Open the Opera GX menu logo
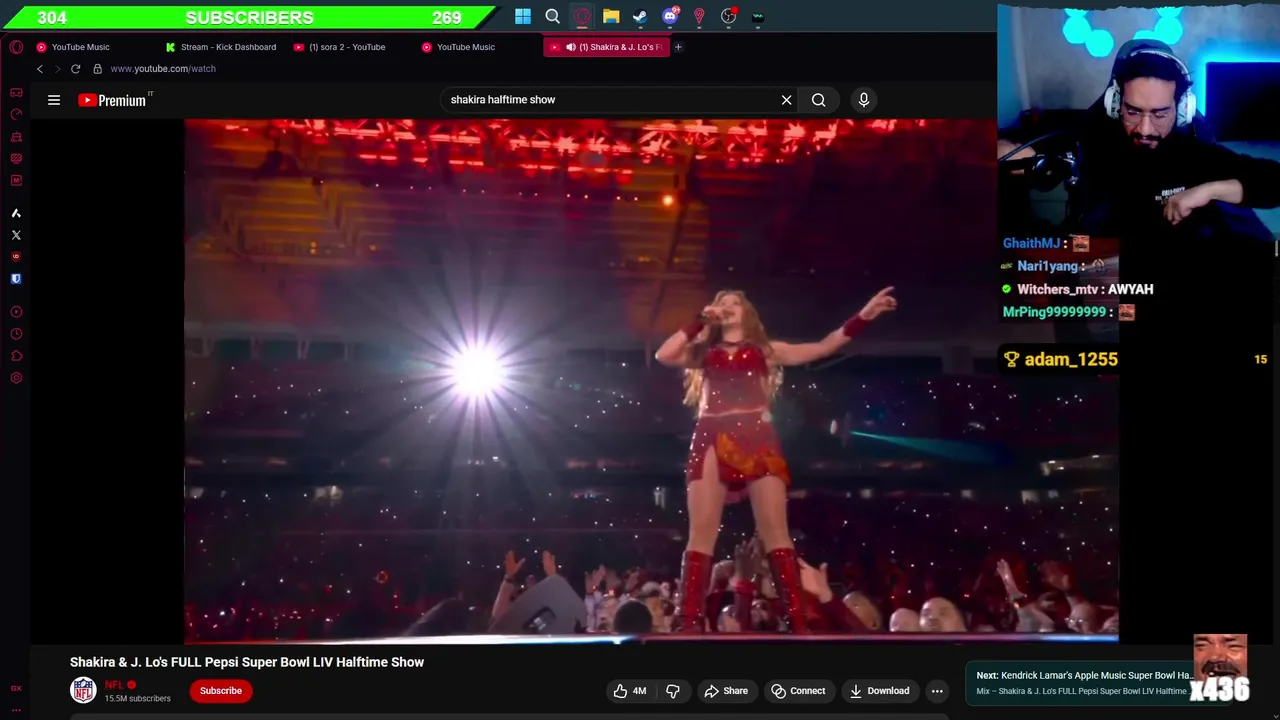 [16, 47]
